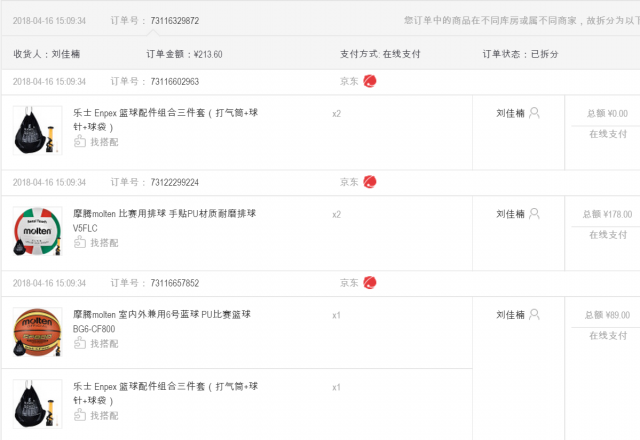This screenshot has width=640, height=440.
Task: Click 在线支付 under the ¥178.00 total
Action: coord(608,235)
